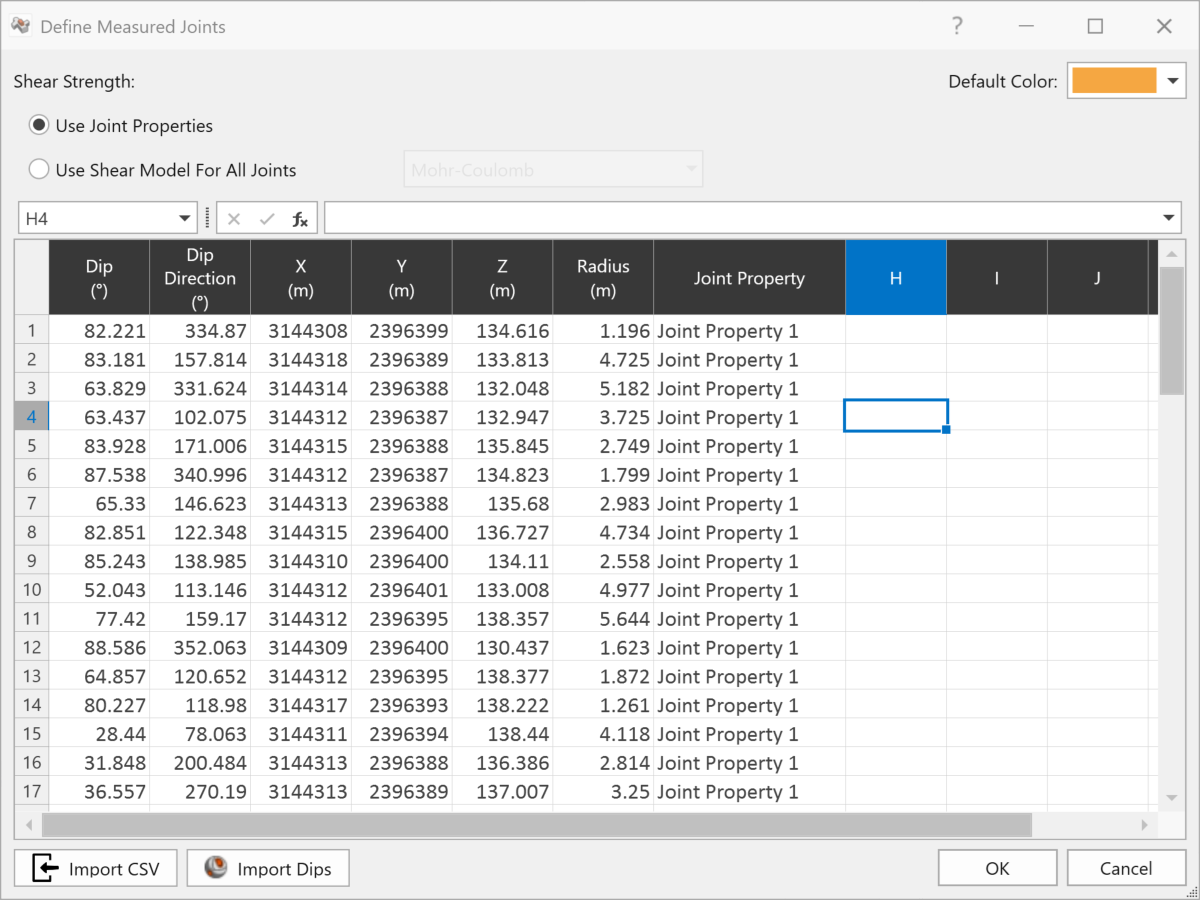The width and height of the screenshot is (1200, 900).
Task: Open the help question mark button
Action: (x=958, y=26)
